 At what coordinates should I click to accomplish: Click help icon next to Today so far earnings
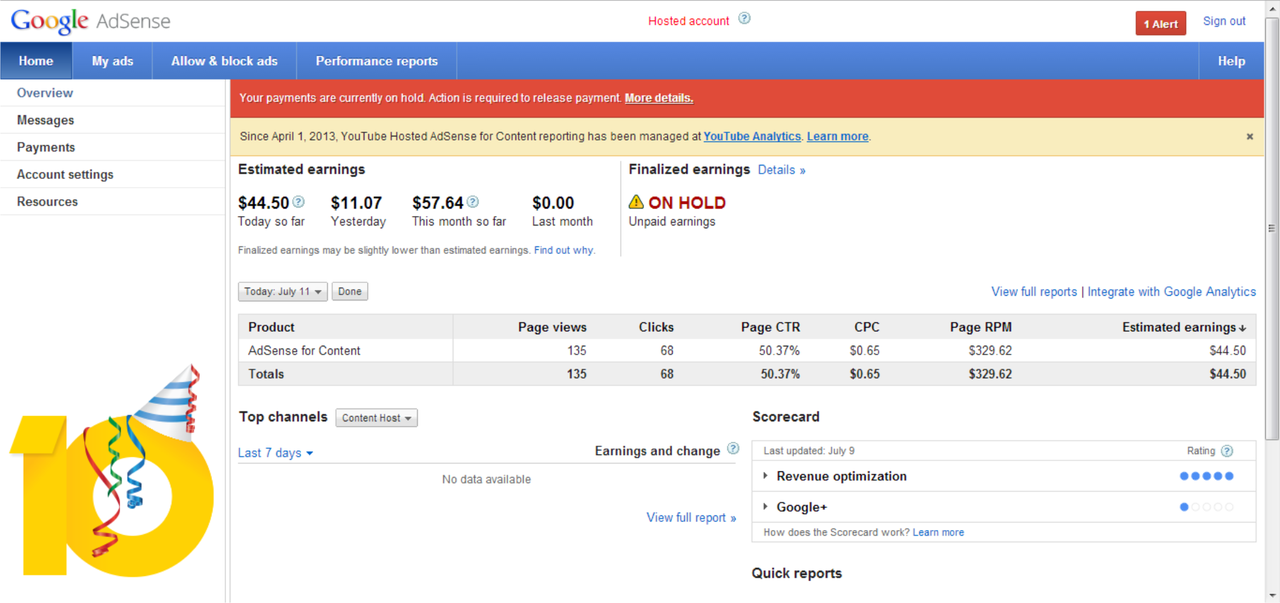pos(299,202)
